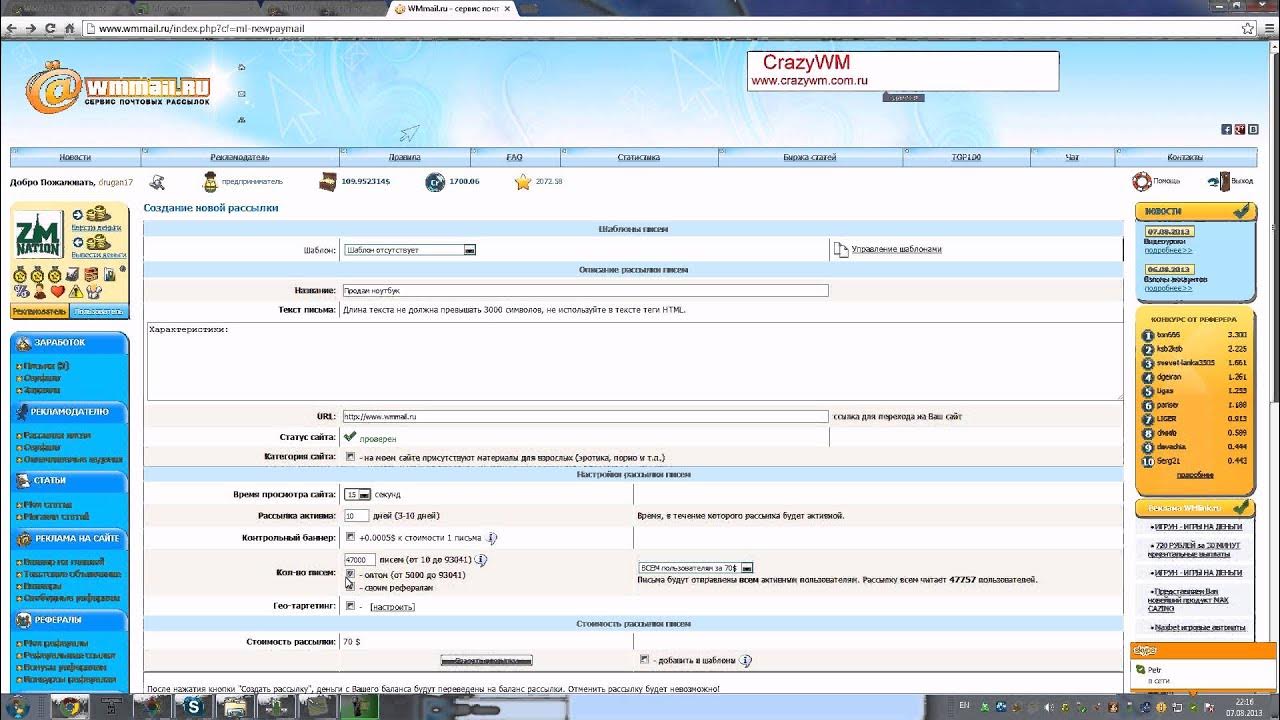Open the Рекламодатель menu item
The image size is (1280, 720).
pos(239,157)
